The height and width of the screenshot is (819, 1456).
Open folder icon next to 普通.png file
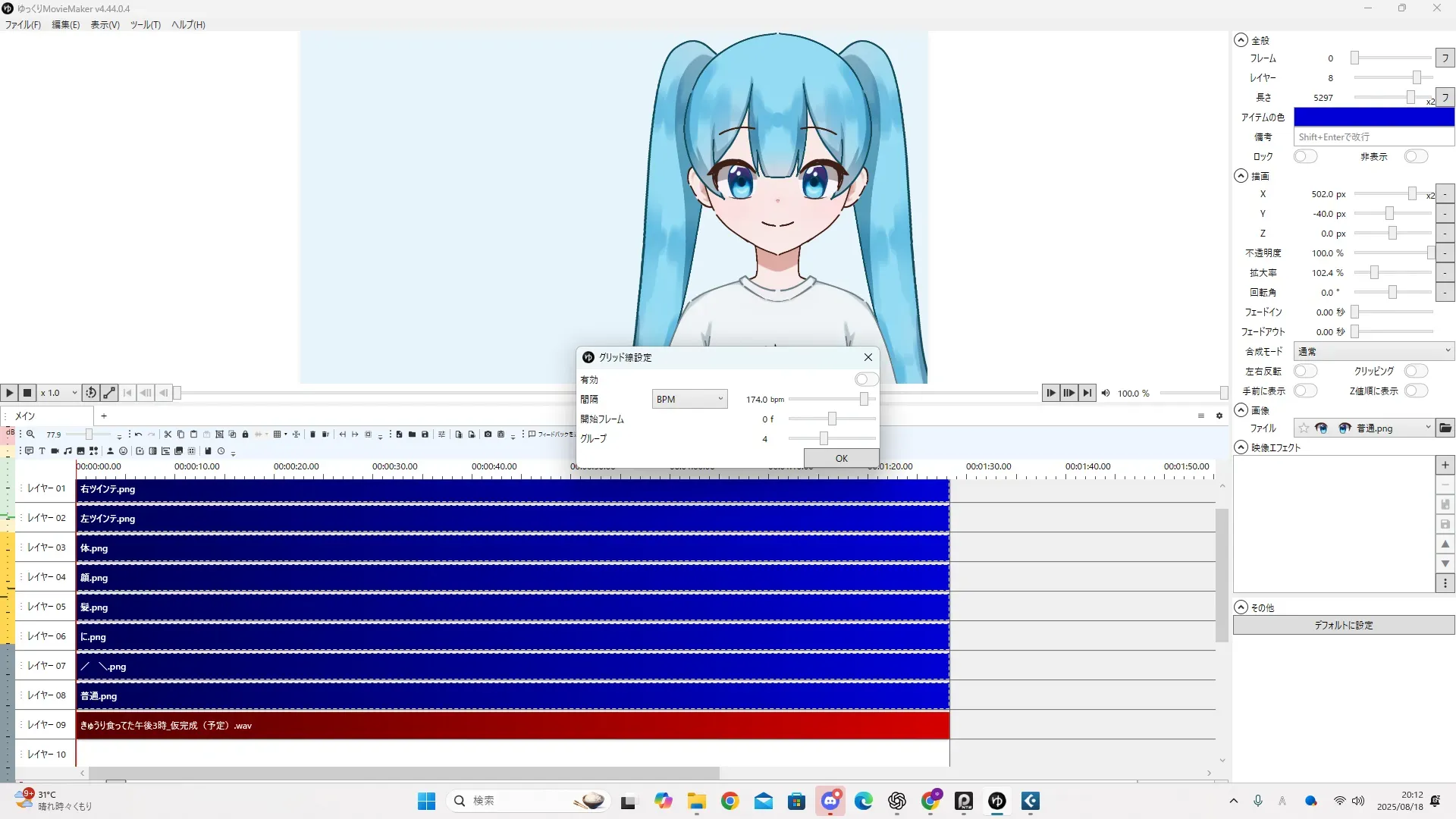coord(1445,428)
